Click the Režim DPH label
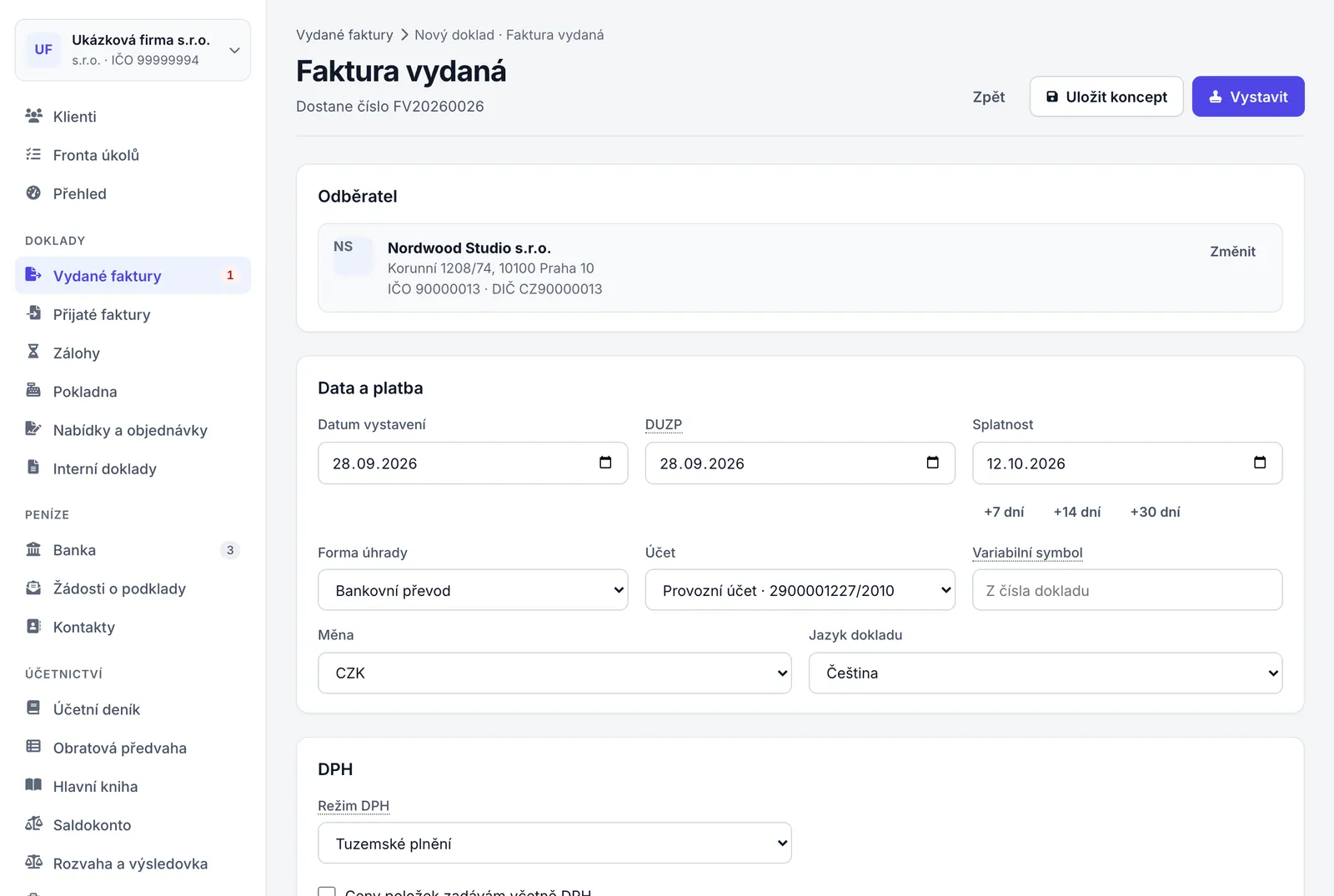 pyautogui.click(x=354, y=806)
